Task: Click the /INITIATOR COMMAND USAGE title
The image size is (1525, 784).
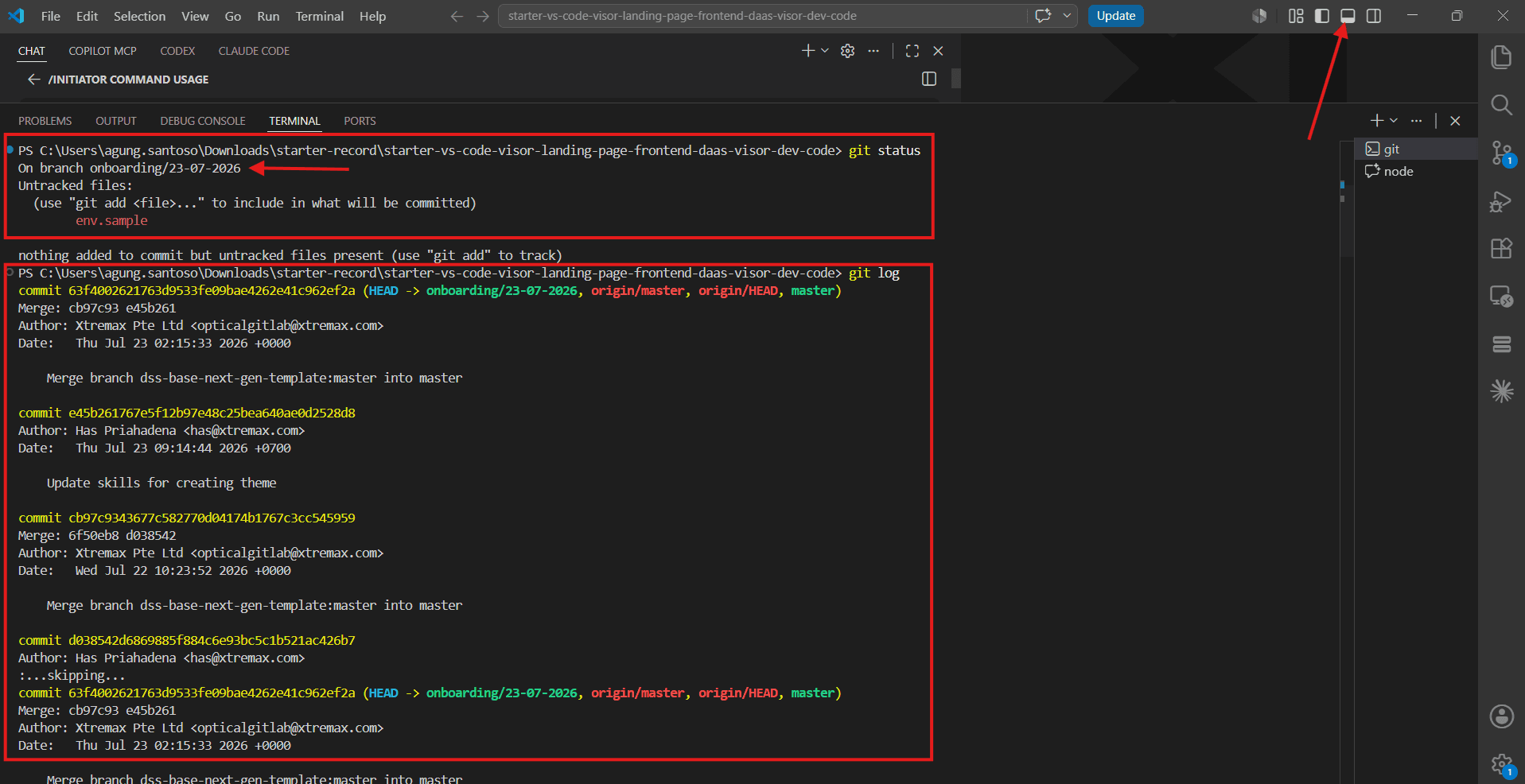Action: point(128,80)
